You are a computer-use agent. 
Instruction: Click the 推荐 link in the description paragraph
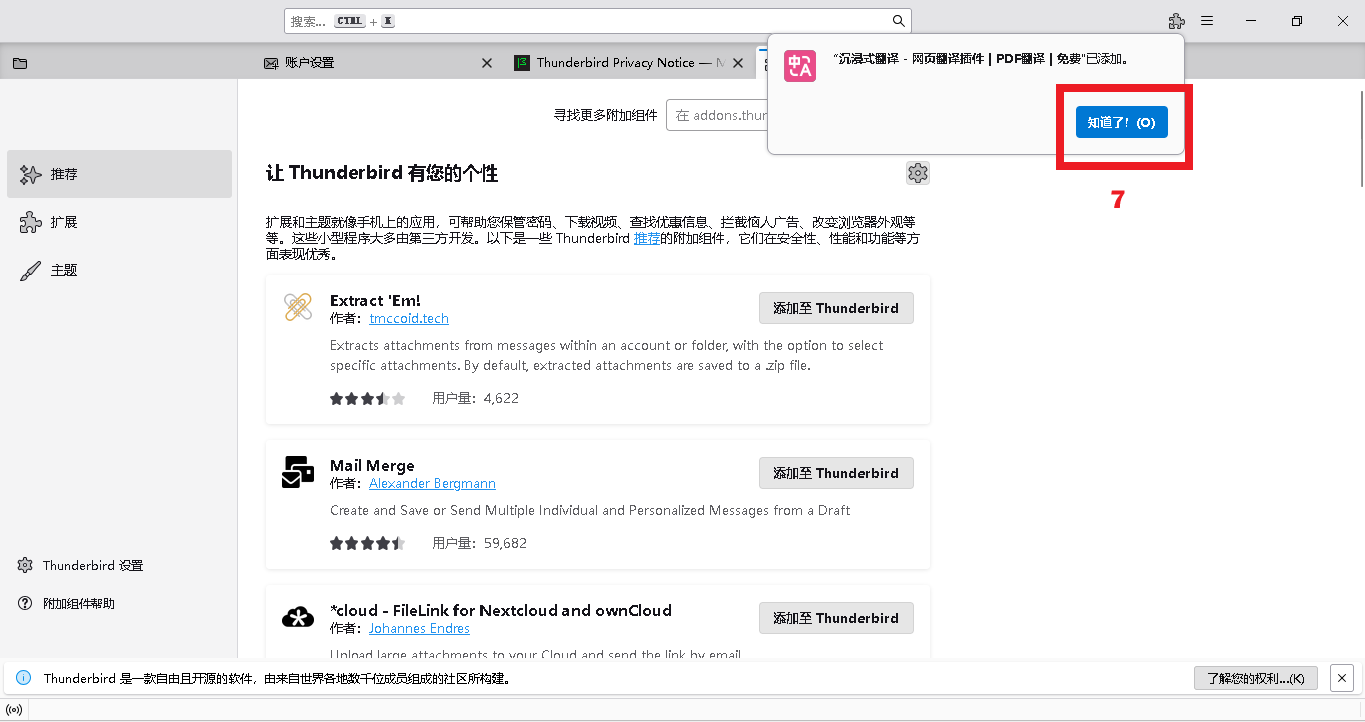tap(646, 238)
